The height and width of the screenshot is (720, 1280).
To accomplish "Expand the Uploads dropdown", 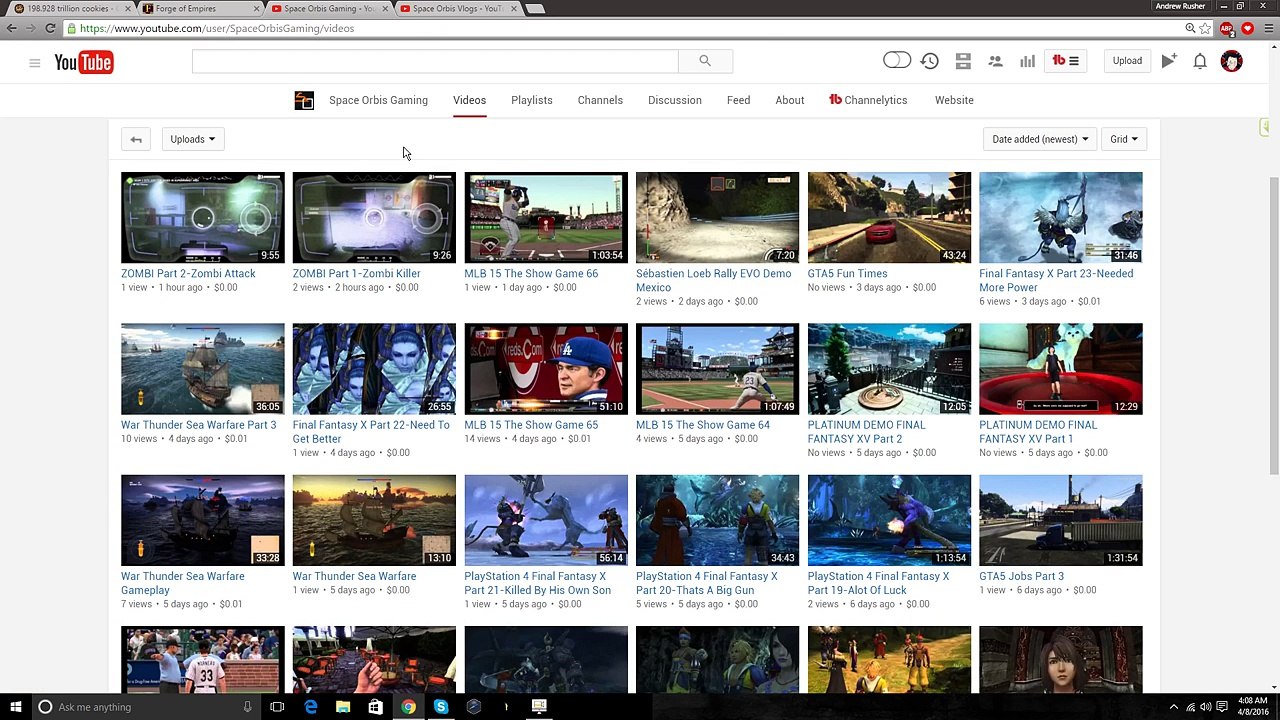I will (193, 139).
